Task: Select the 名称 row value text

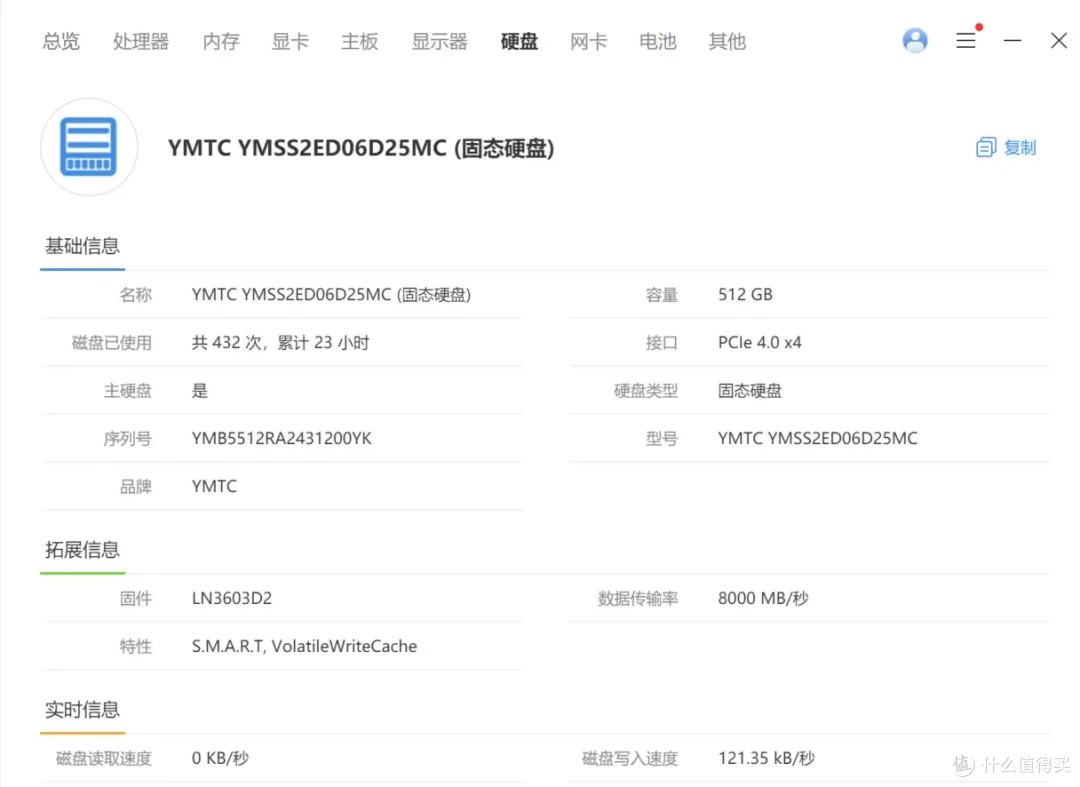Action: (331, 295)
